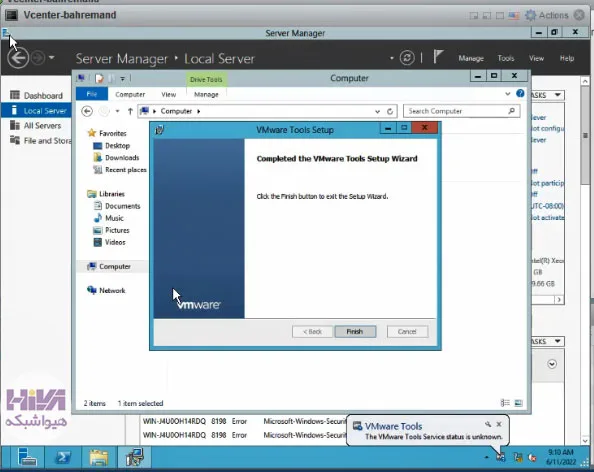The height and width of the screenshot is (472, 594).
Task: Click Cancel in VMware Tools Setup
Action: click(407, 331)
